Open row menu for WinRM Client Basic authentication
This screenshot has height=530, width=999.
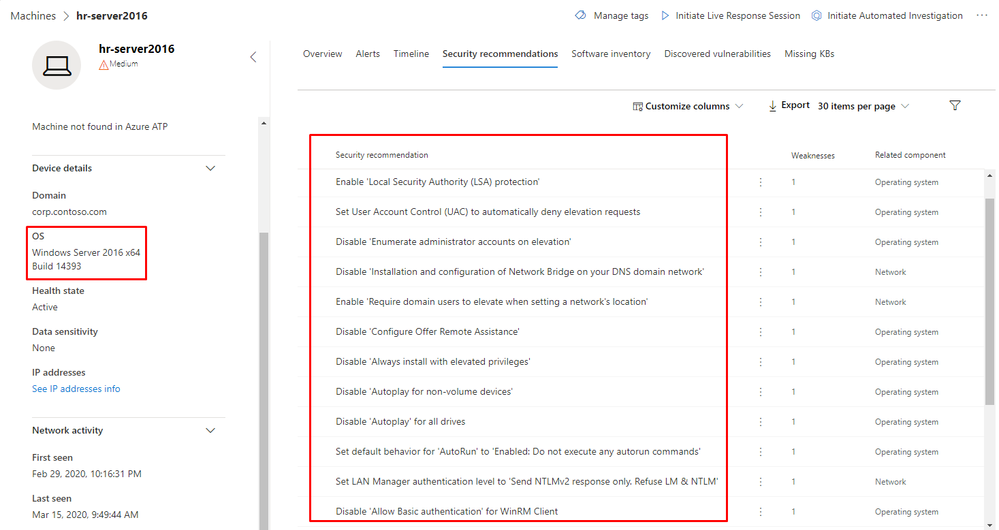(x=760, y=512)
